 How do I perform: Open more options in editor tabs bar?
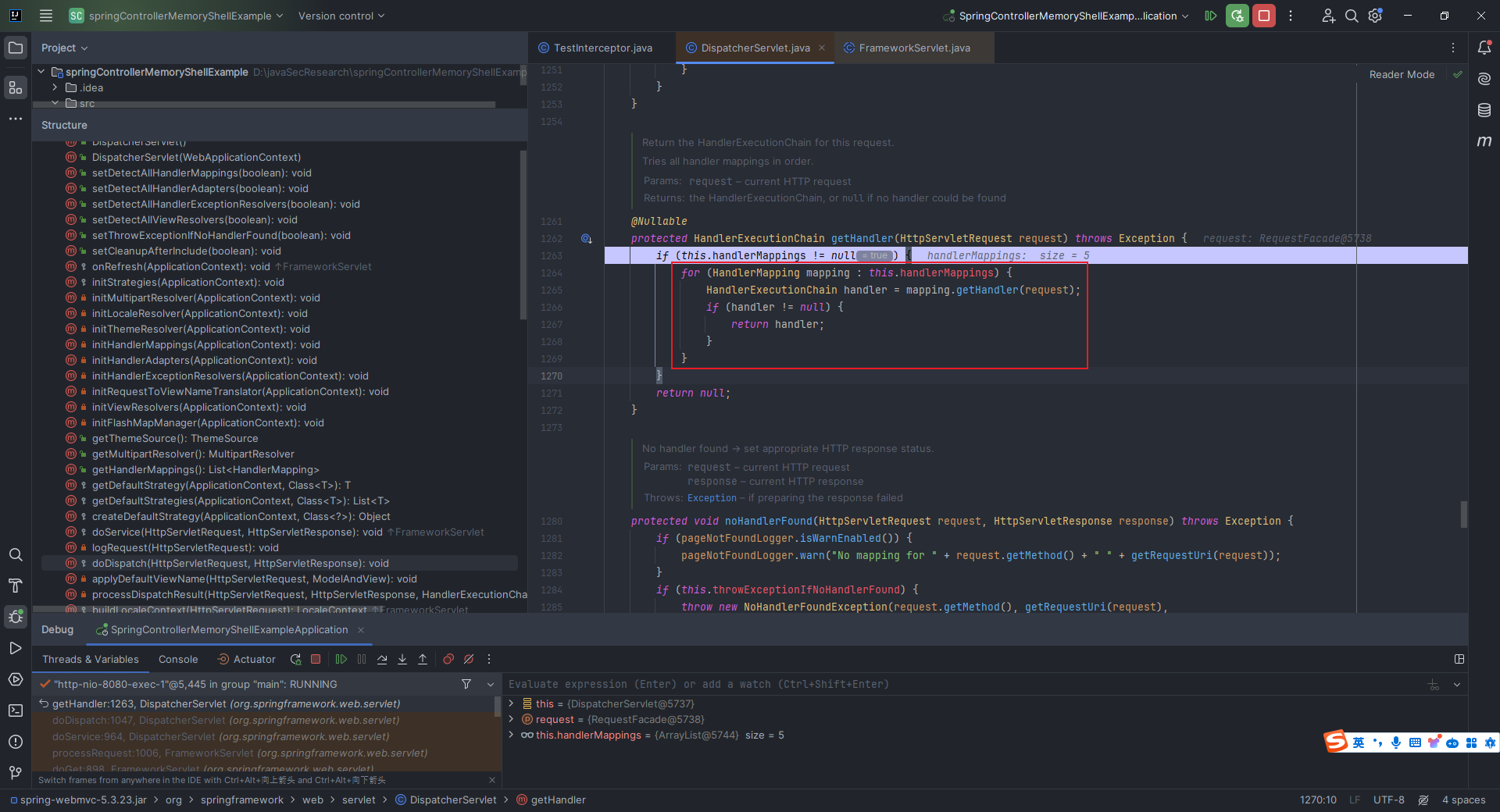[x=1453, y=48]
